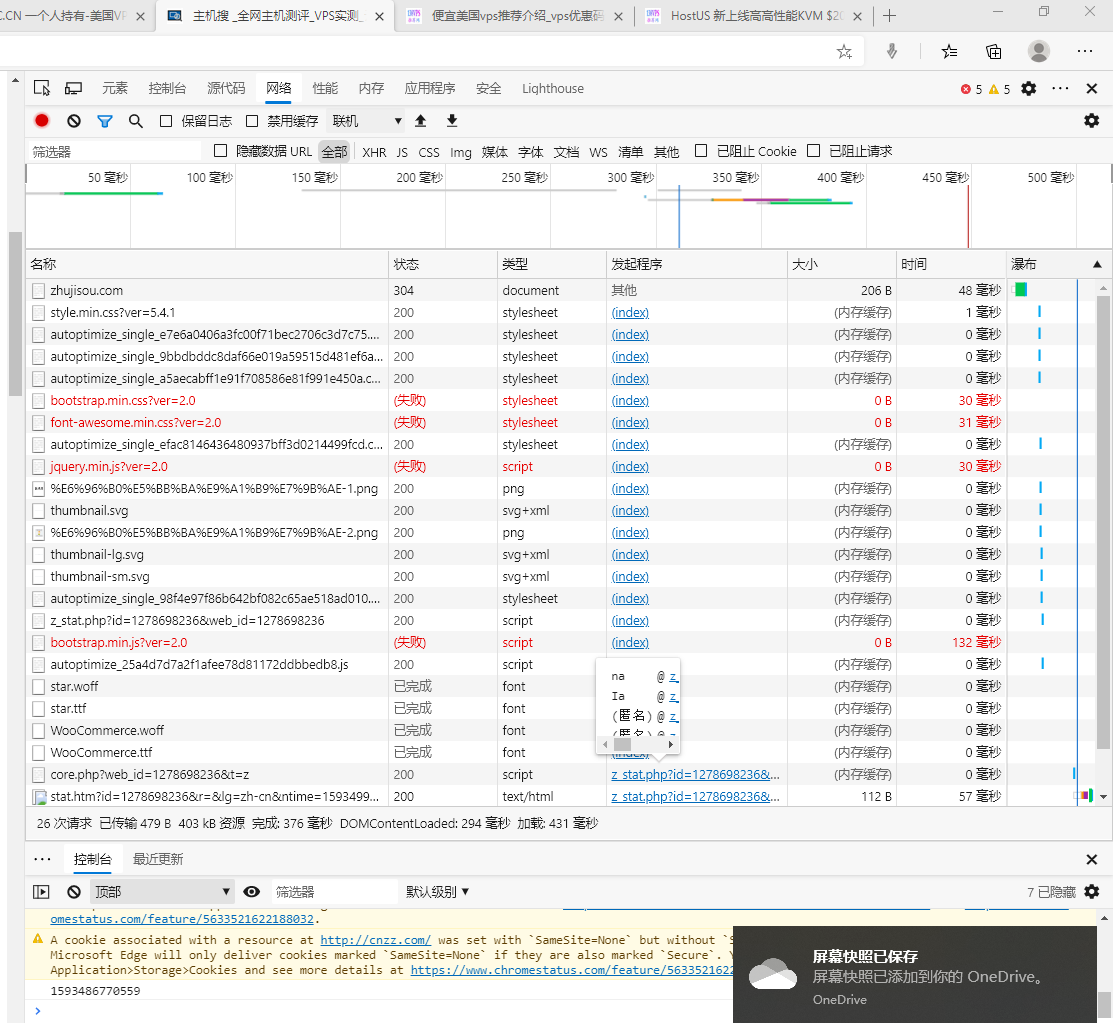This screenshot has height=1023, width=1113.
Task: Filter requests by XHR type
Action: (374, 152)
